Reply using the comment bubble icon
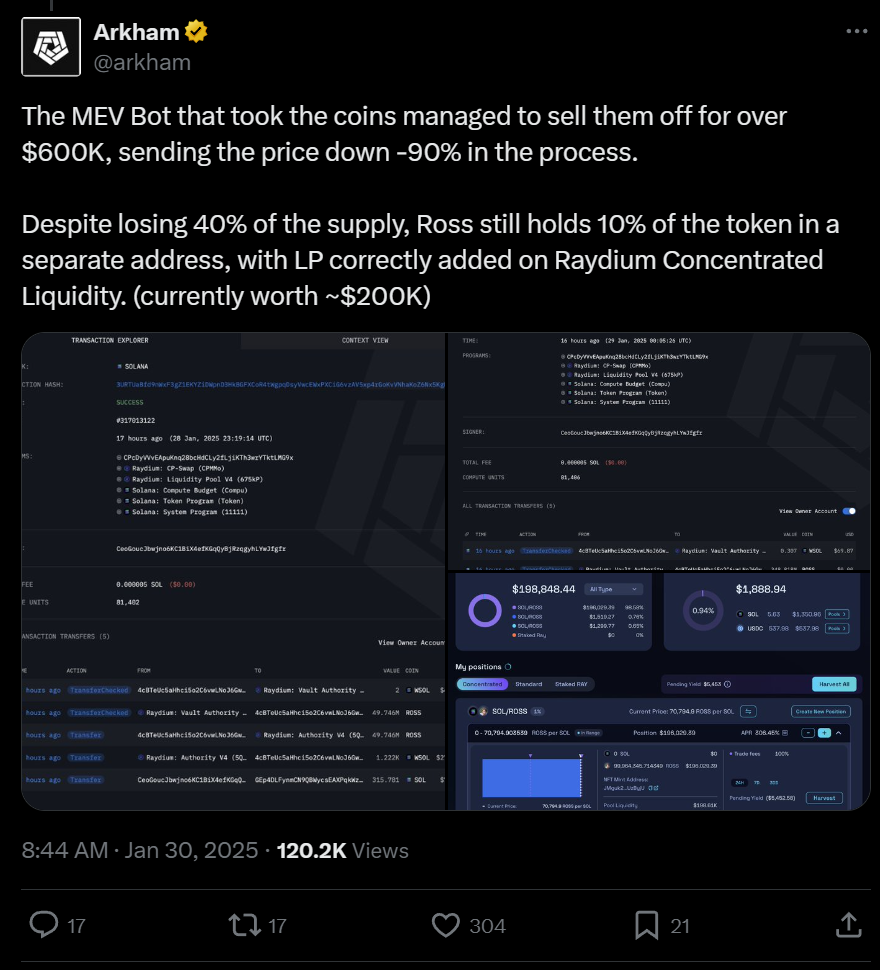880x970 pixels. pyautogui.click(x=44, y=925)
